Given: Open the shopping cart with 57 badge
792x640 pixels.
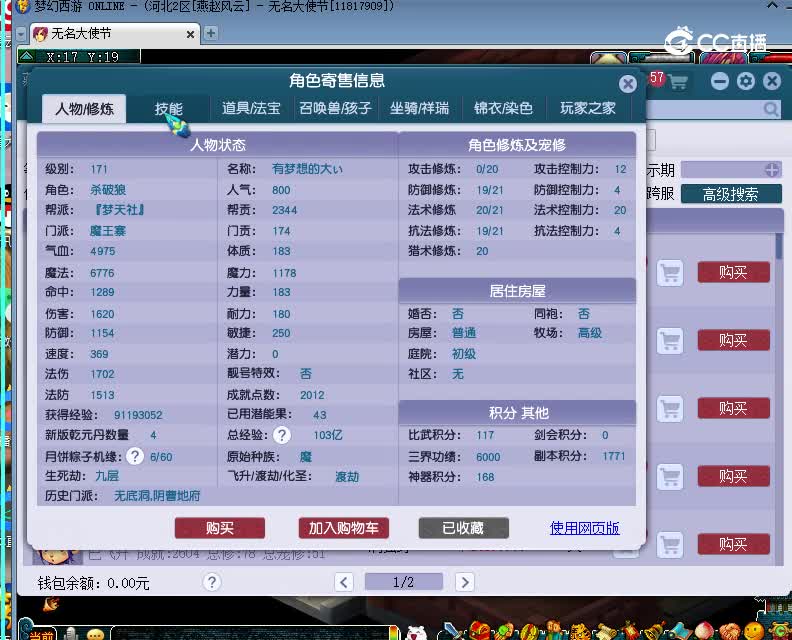Looking at the screenshot, I should click(676, 81).
